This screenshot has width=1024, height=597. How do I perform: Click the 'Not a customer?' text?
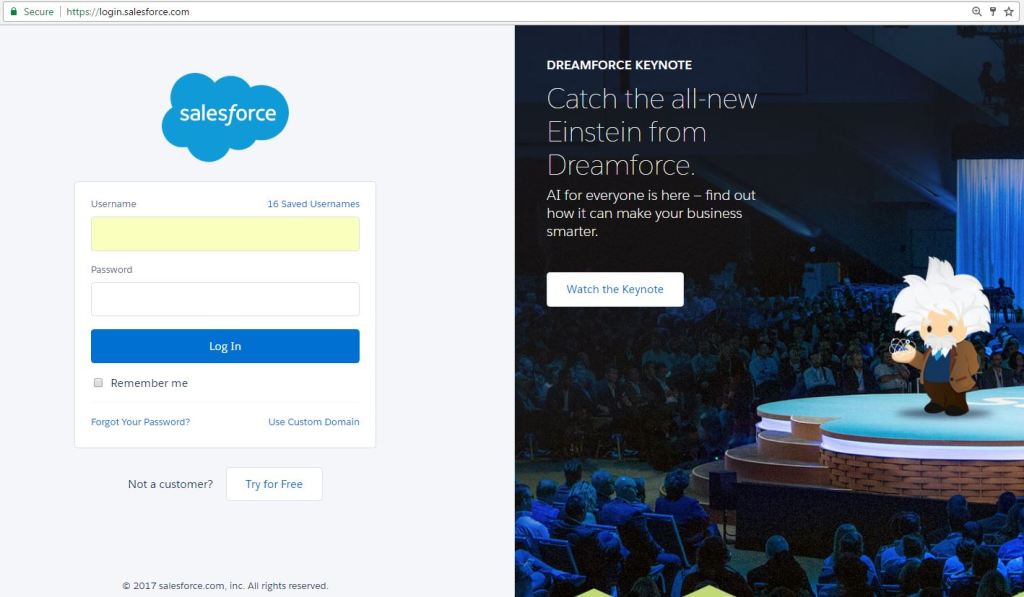(x=170, y=484)
